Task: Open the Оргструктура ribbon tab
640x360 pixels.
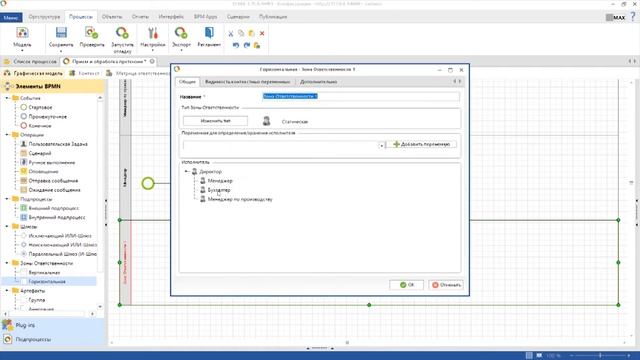Action: click(44, 17)
